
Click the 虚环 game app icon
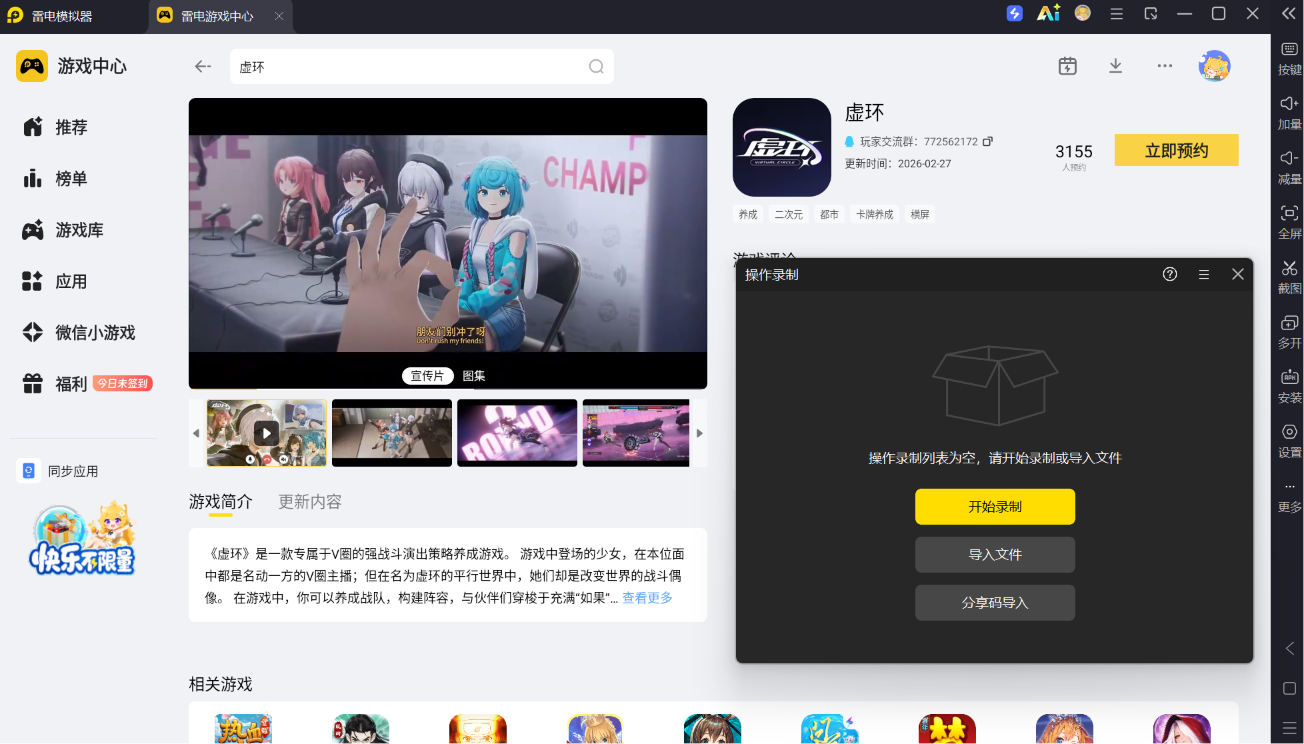782,147
